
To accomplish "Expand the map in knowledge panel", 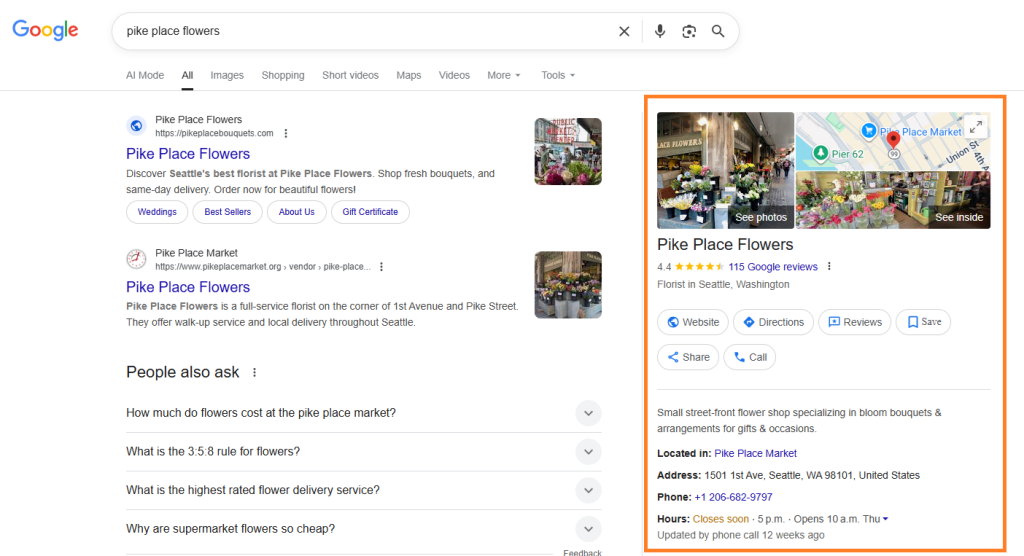I will 976,125.
